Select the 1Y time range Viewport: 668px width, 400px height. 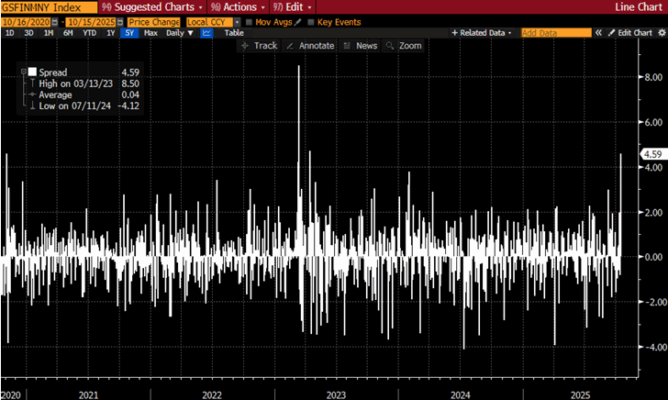point(111,33)
